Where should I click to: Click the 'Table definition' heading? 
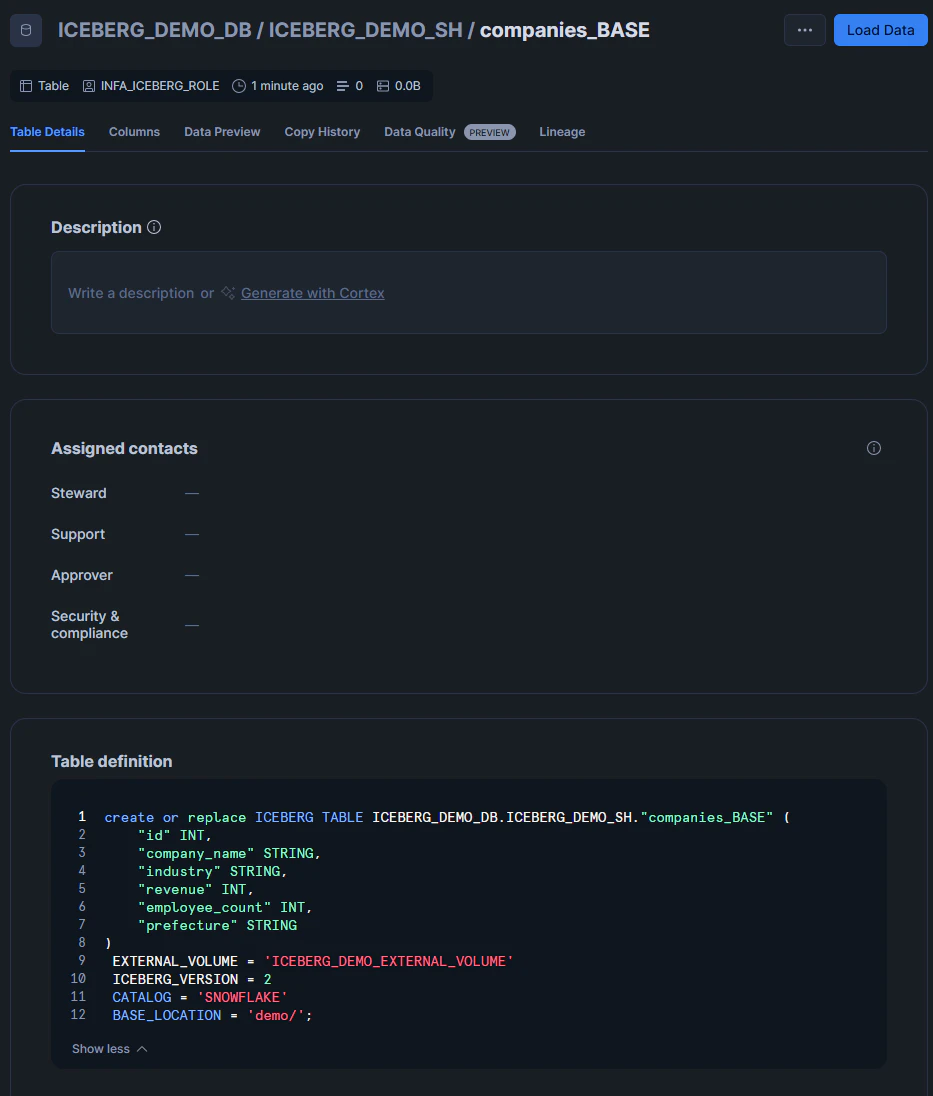112,761
